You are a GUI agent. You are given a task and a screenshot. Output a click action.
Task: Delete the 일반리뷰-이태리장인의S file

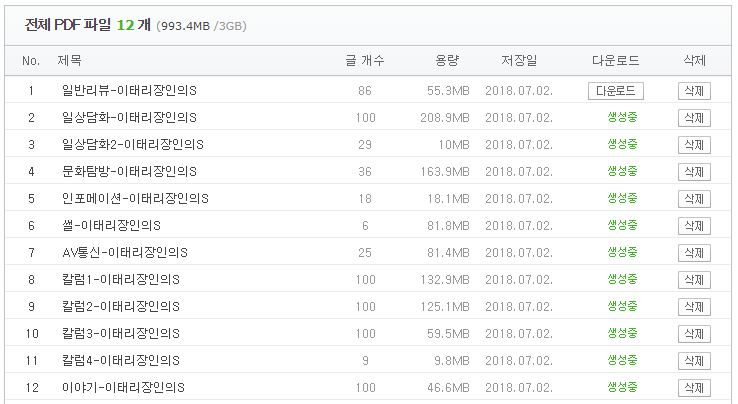click(x=694, y=91)
